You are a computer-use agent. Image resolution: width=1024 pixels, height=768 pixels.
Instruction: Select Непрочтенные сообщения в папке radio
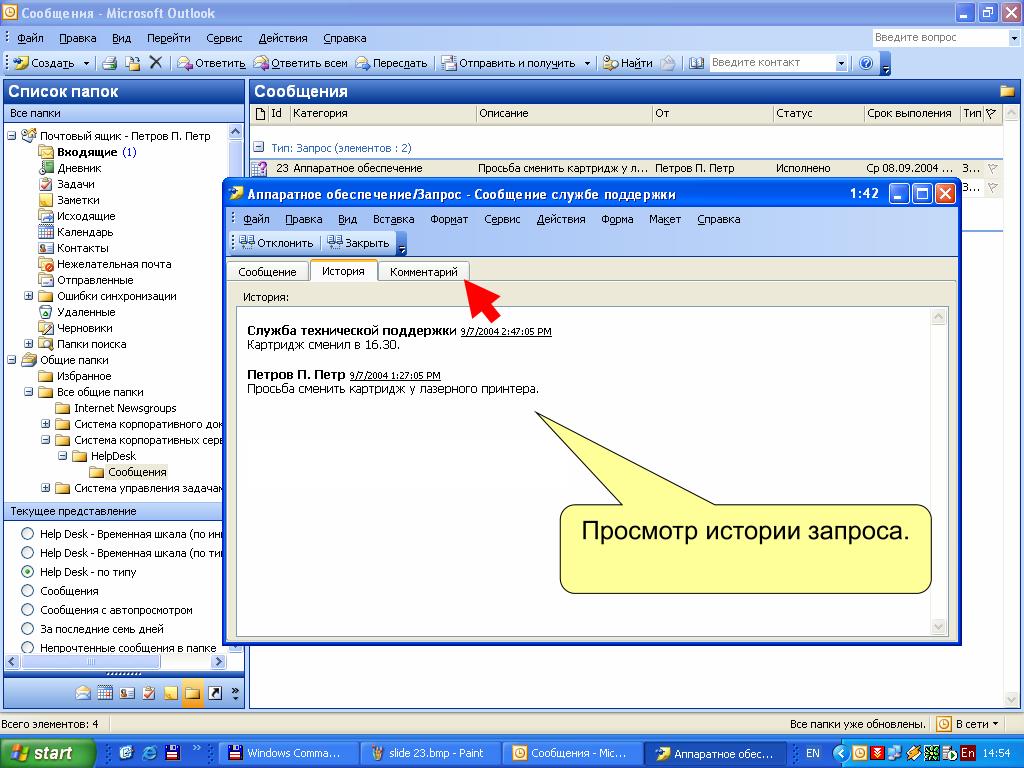click(x=27, y=647)
